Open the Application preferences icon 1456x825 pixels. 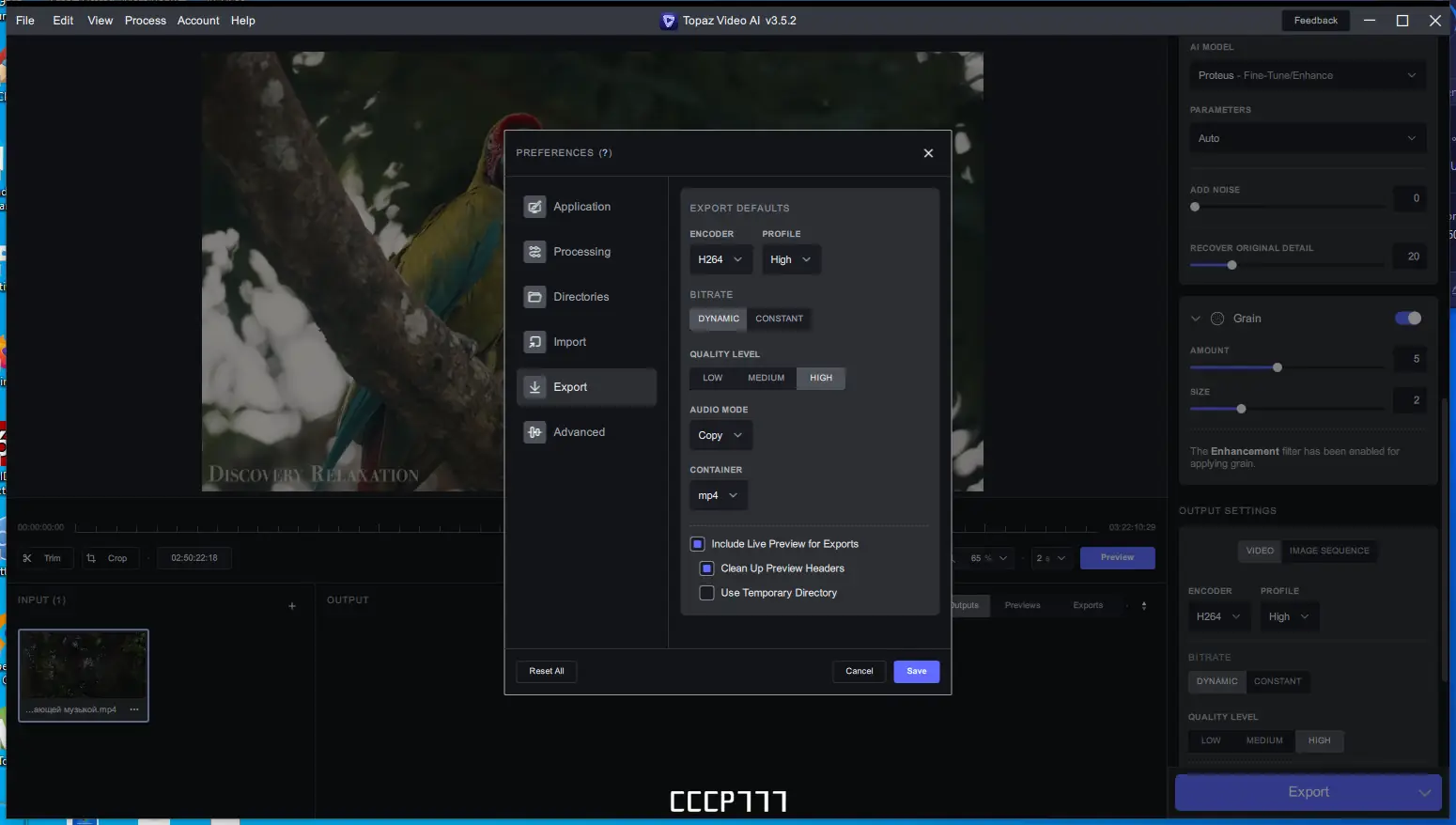tap(534, 207)
